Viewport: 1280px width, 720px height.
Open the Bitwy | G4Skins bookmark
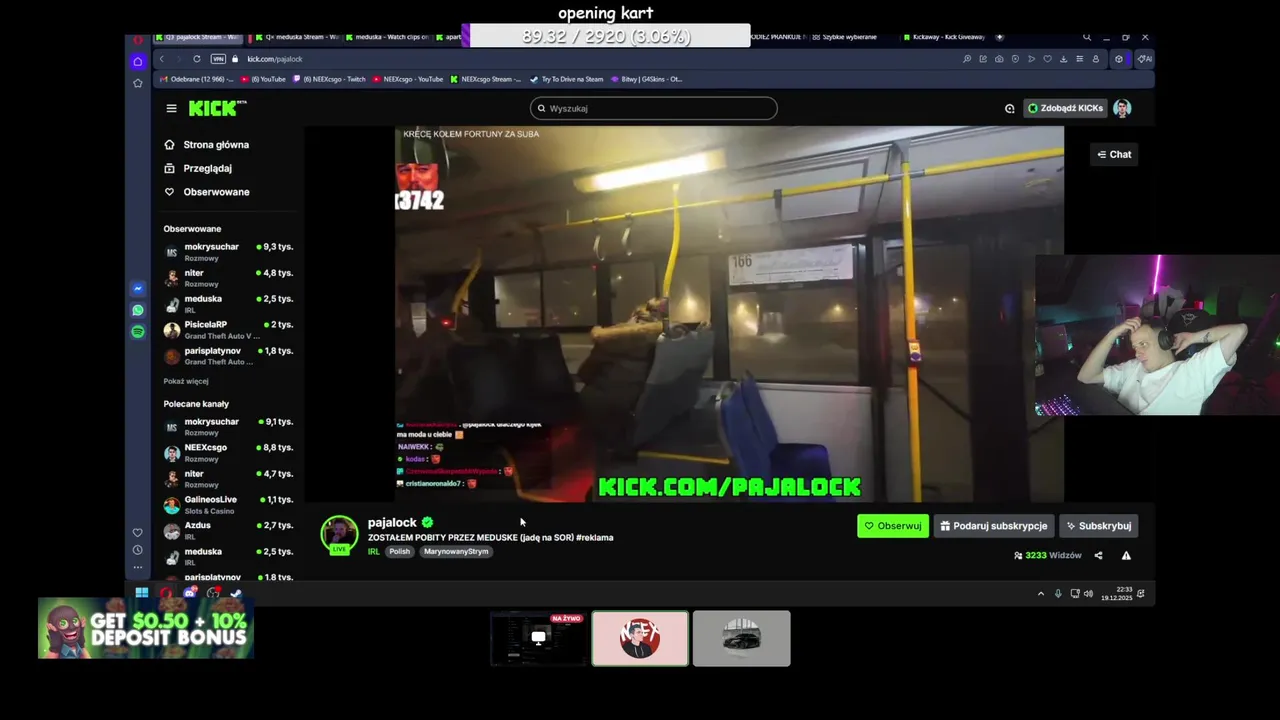(646, 79)
